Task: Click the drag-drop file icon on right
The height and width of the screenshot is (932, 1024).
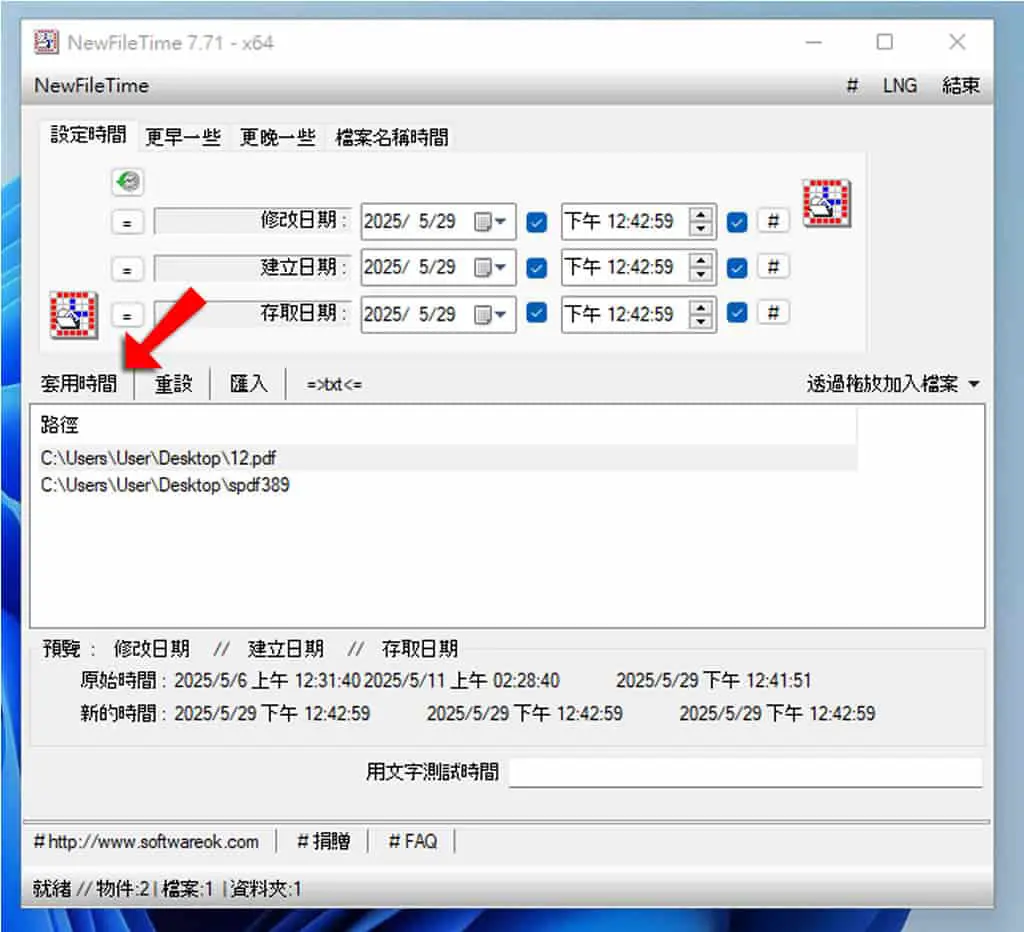Action: (x=826, y=202)
